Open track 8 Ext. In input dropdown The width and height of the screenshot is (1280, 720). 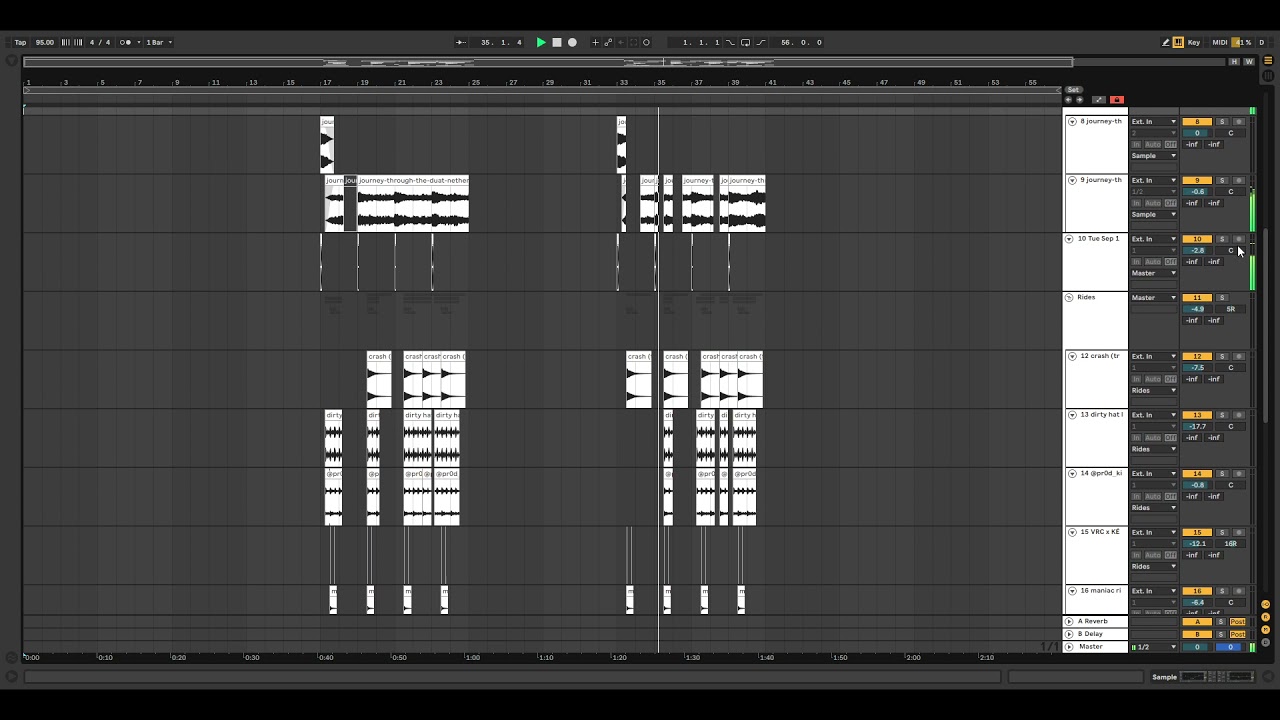[x=1154, y=122]
